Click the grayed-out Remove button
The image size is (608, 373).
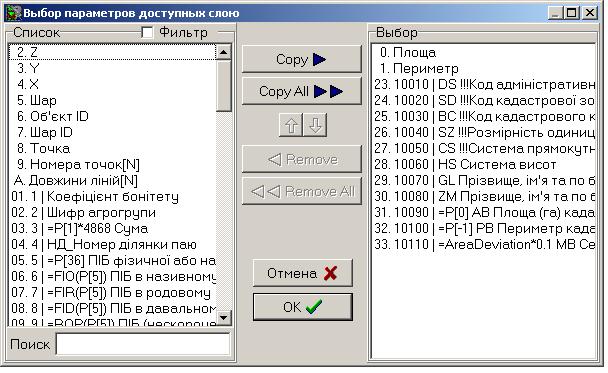(x=301, y=159)
